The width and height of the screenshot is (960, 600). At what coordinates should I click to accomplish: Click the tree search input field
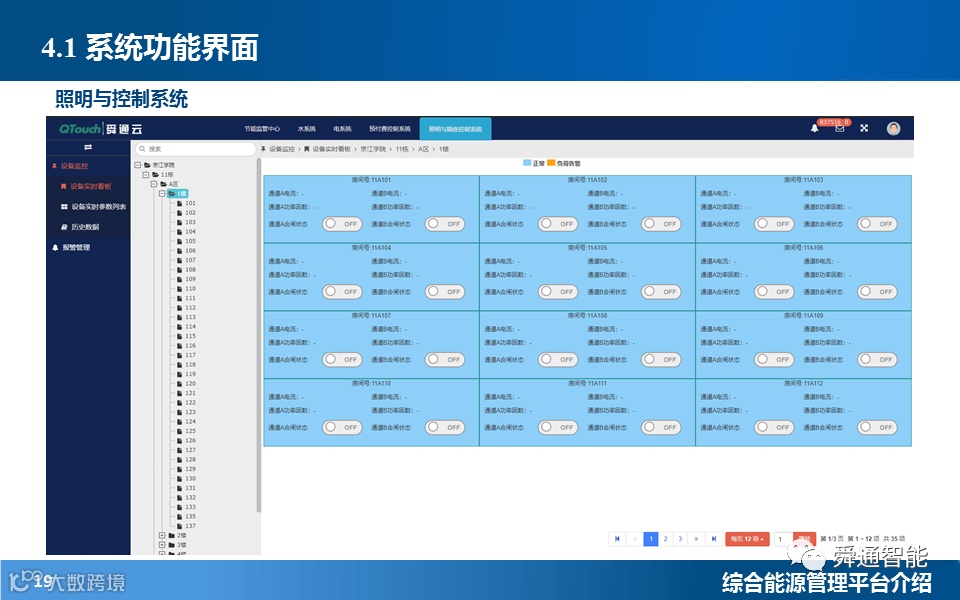195,149
